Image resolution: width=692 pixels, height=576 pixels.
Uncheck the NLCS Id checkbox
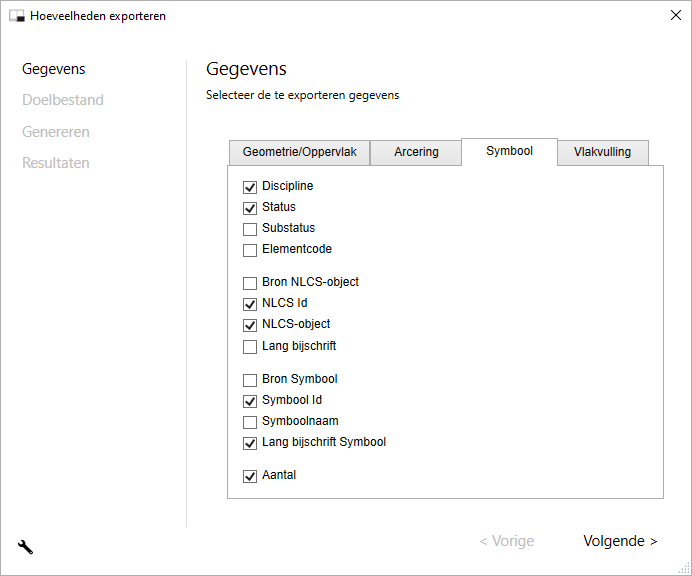pos(250,304)
